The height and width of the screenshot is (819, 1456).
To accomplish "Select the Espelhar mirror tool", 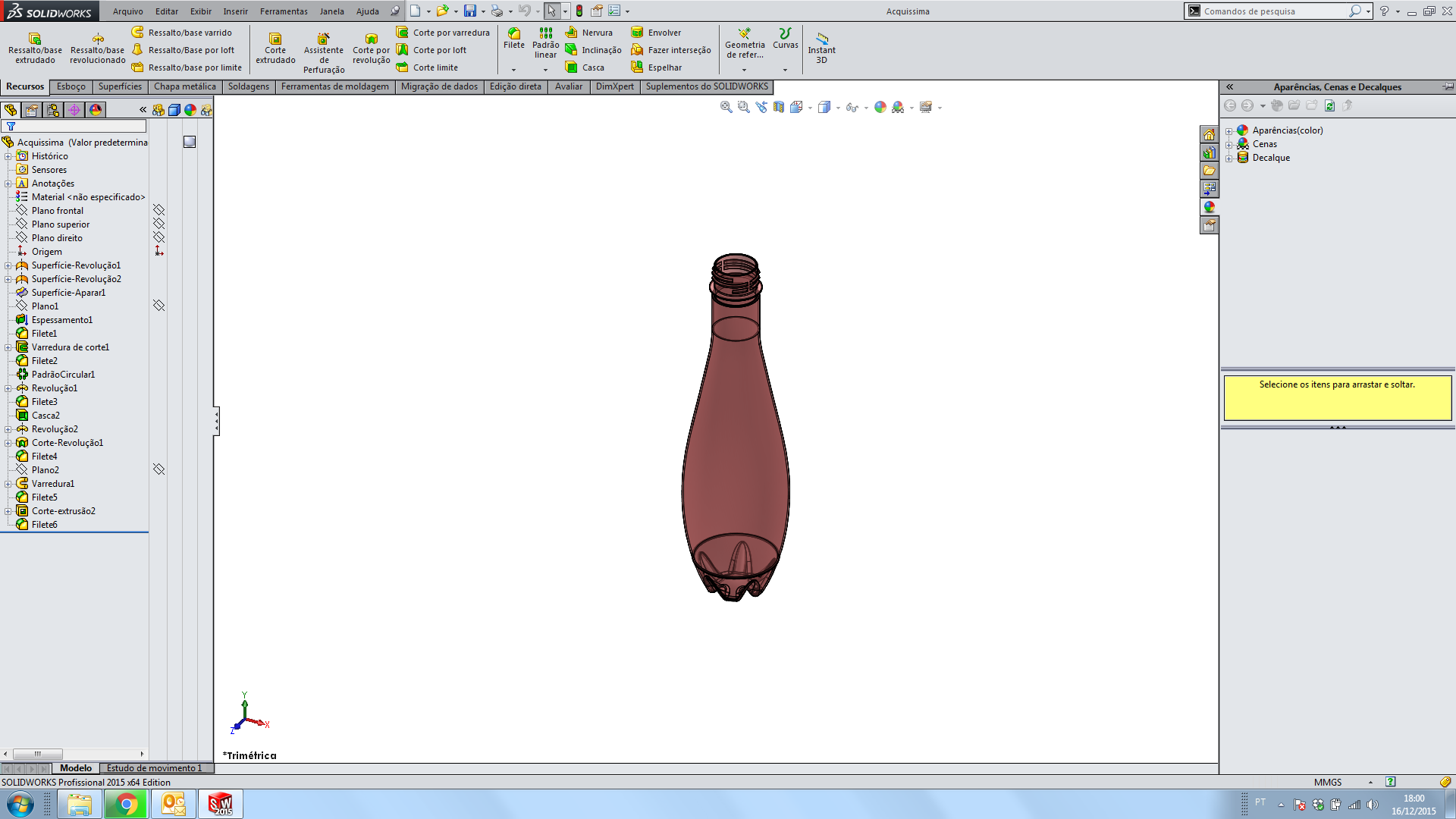I will (x=664, y=67).
